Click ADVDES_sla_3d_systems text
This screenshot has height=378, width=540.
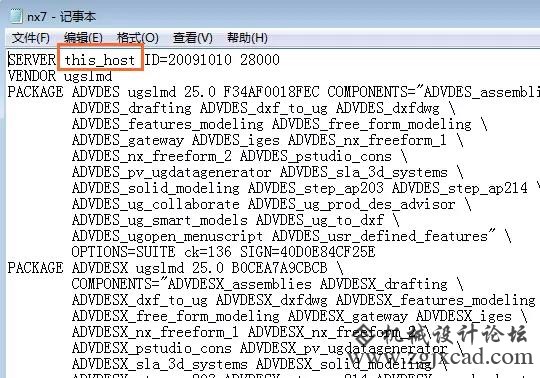364,172
